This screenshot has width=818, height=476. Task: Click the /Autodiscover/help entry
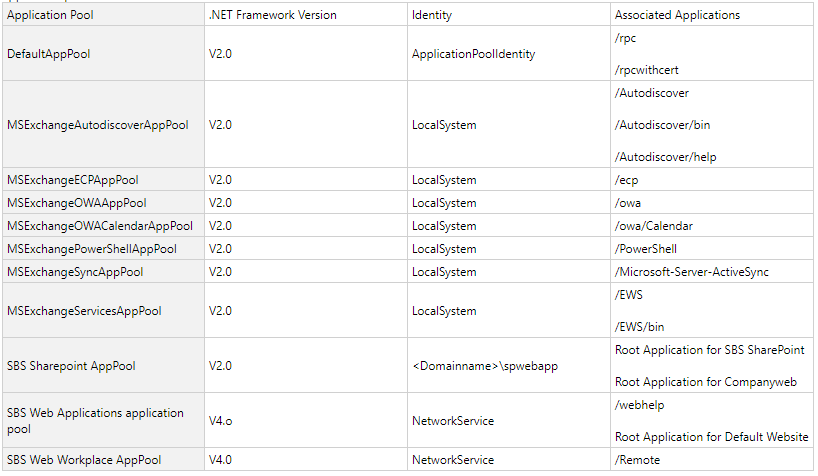pyautogui.click(x=666, y=157)
